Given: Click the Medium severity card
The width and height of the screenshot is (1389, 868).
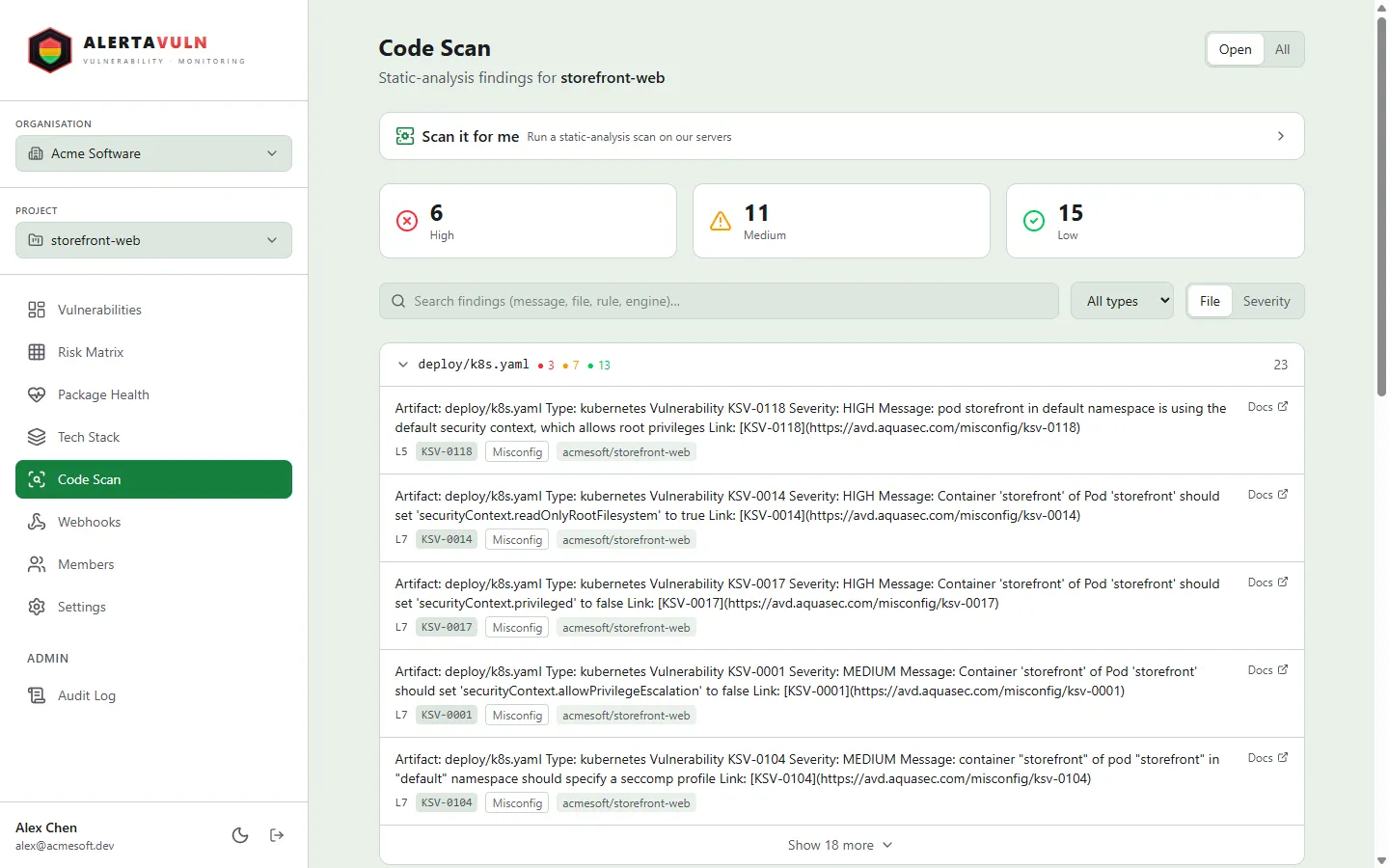Looking at the screenshot, I should pyautogui.click(x=841, y=221).
